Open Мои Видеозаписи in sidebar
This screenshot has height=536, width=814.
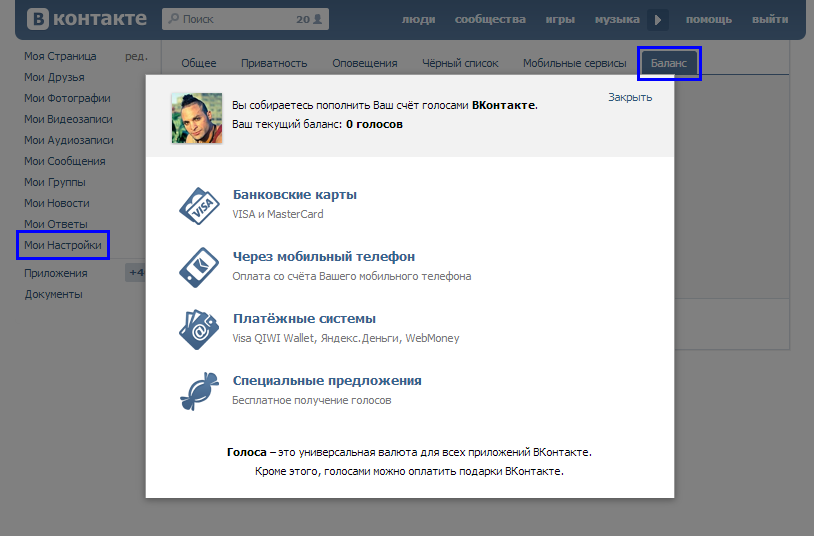click(x=68, y=119)
